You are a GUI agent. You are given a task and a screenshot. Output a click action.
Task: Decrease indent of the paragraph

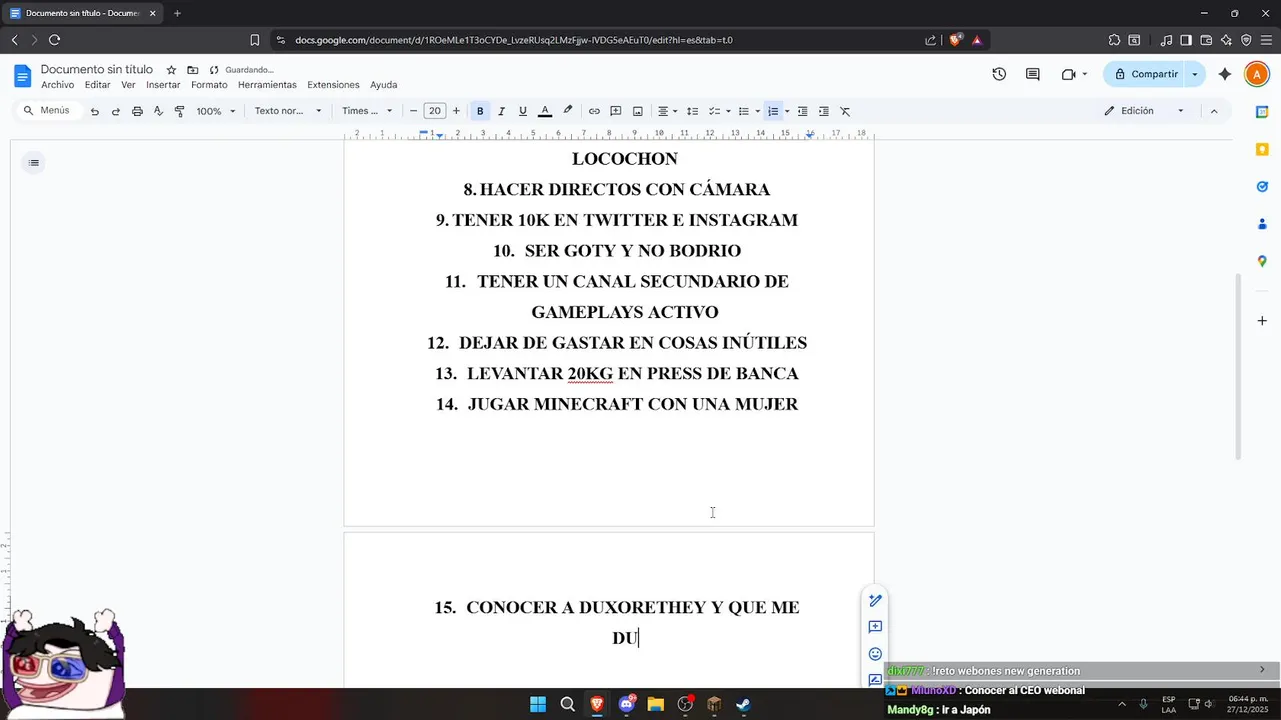click(802, 111)
